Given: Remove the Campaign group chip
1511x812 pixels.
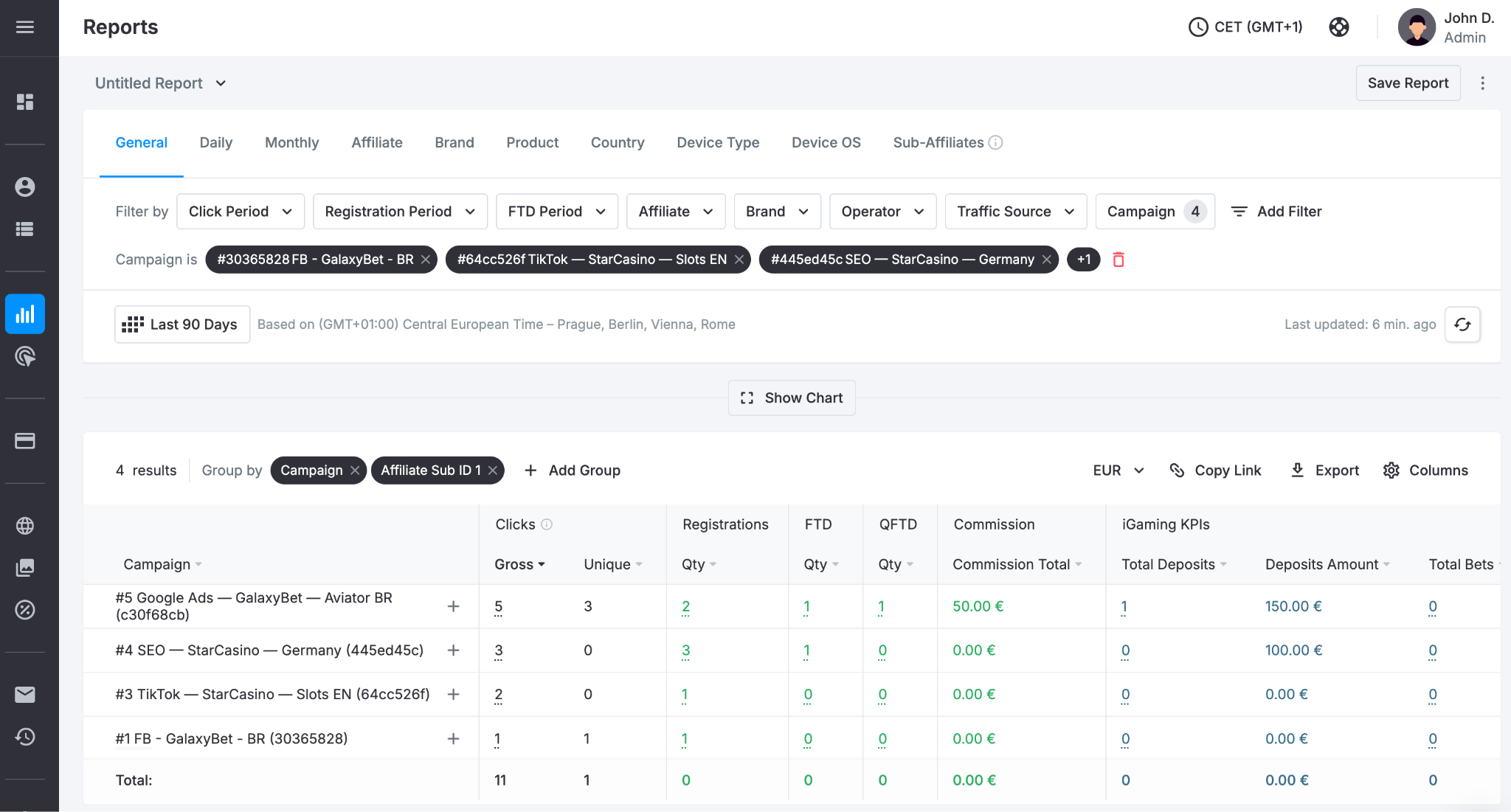Looking at the screenshot, I should [x=355, y=471].
